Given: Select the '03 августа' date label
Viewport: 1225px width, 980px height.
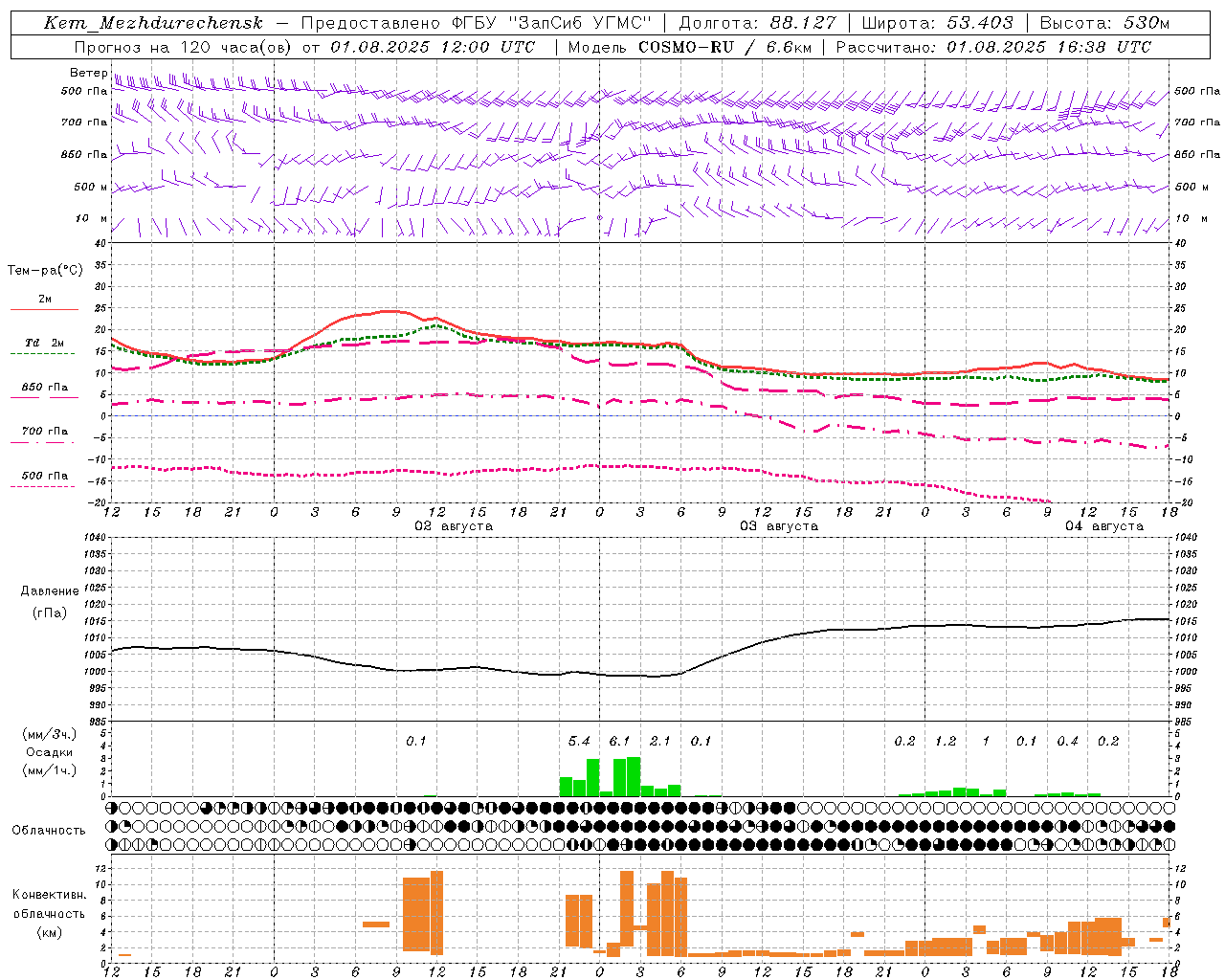Looking at the screenshot, I should pos(778,526).
